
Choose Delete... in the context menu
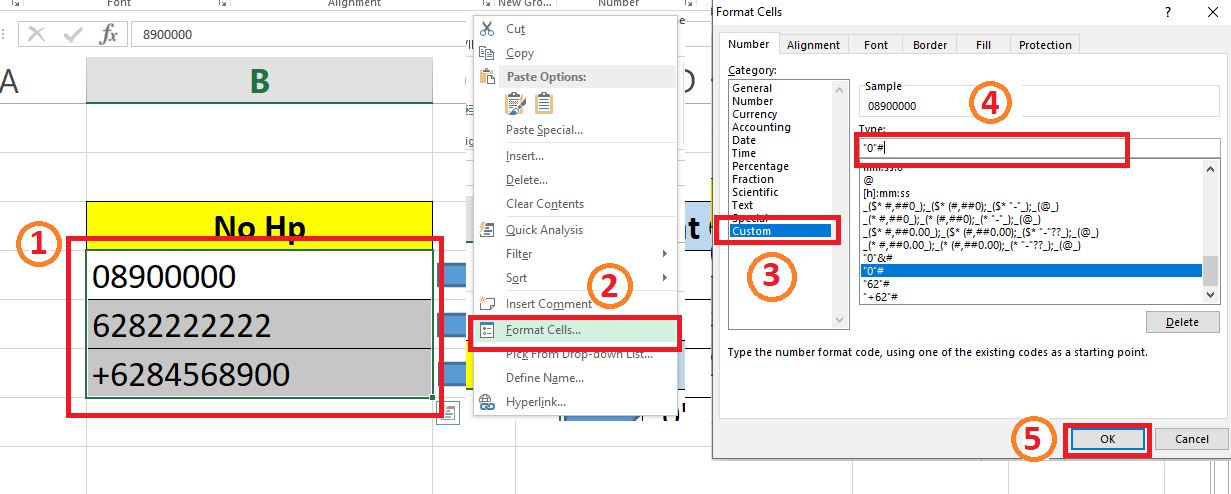[527, 180]
